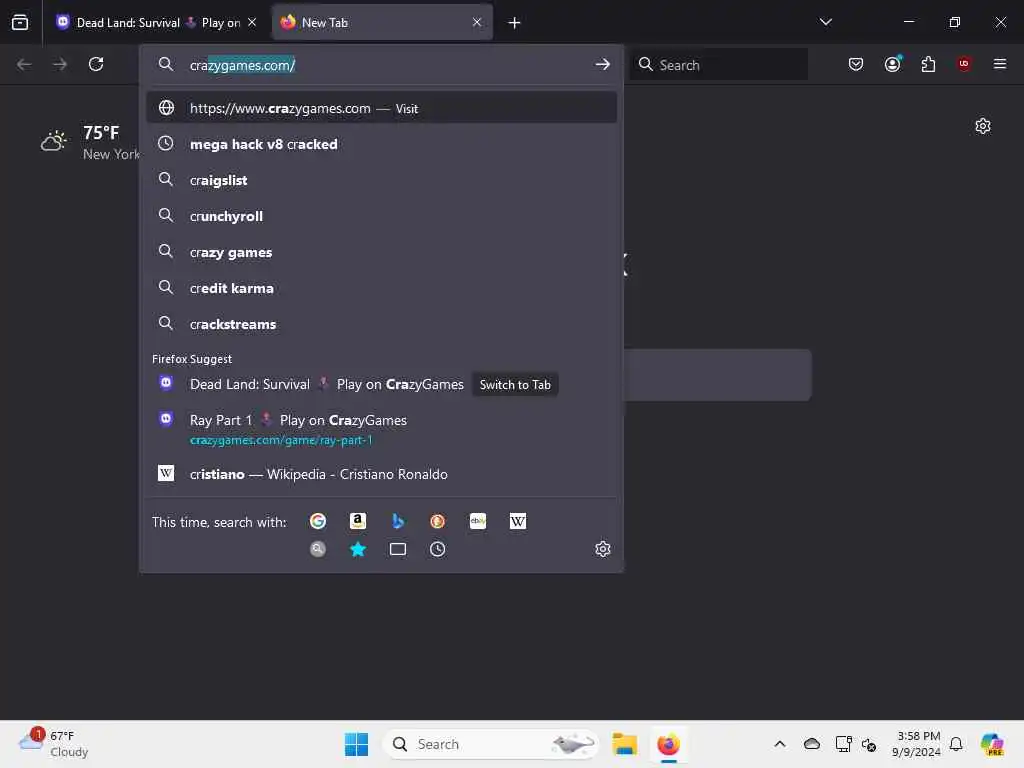Screen dimensions: 1024x768
Task: Expand the list all tabs chevron
Action: [825, 22]
